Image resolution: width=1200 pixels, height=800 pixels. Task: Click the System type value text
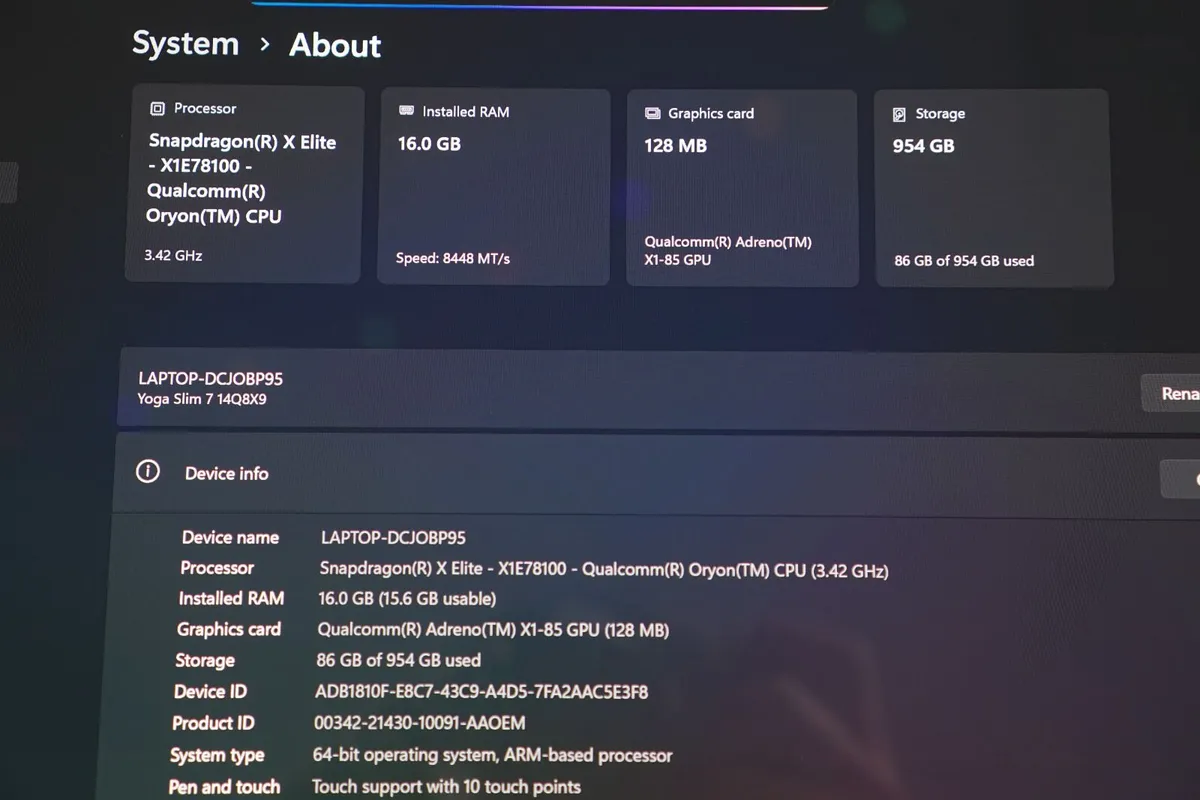492,755
